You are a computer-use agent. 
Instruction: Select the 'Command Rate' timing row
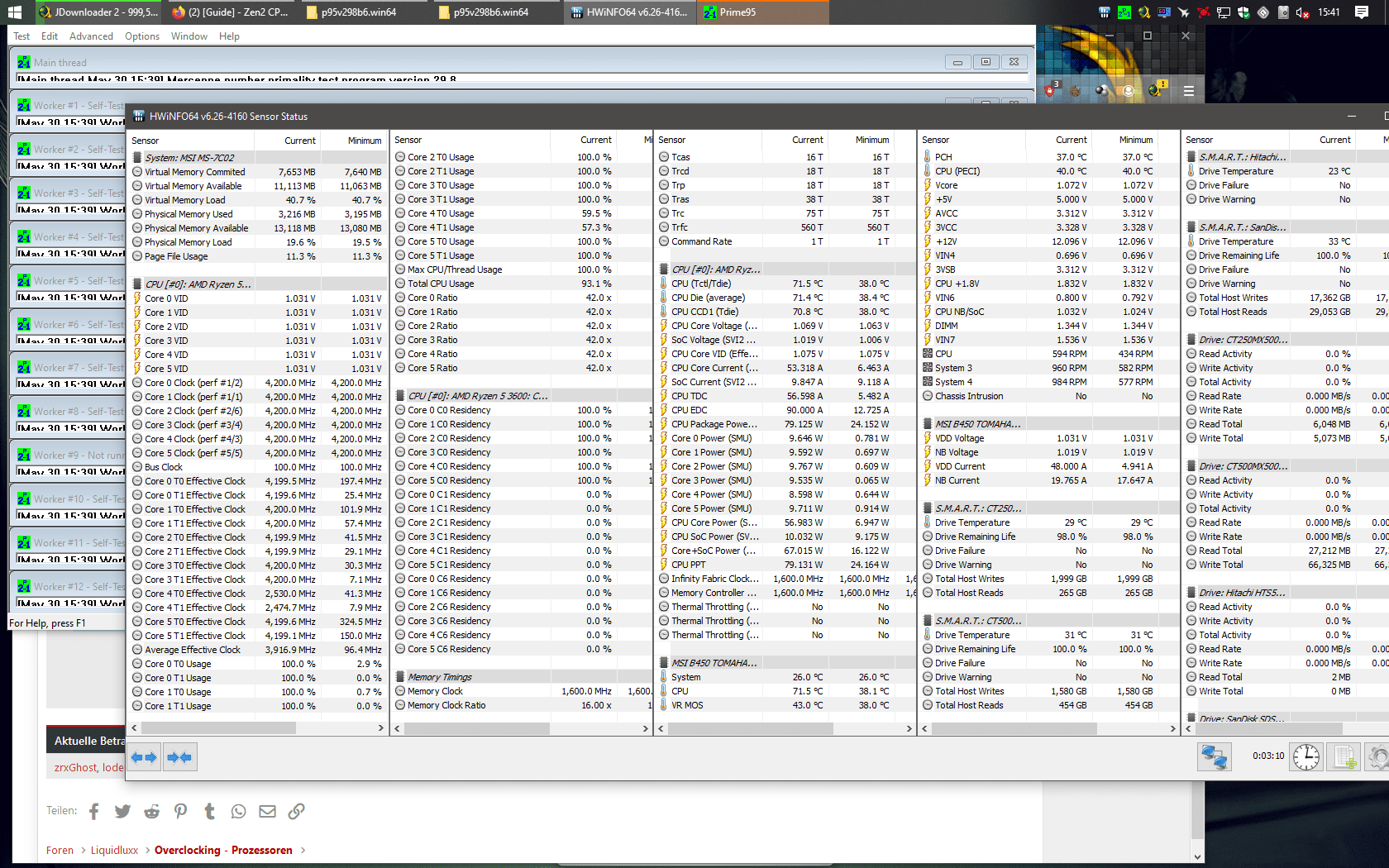785,241
